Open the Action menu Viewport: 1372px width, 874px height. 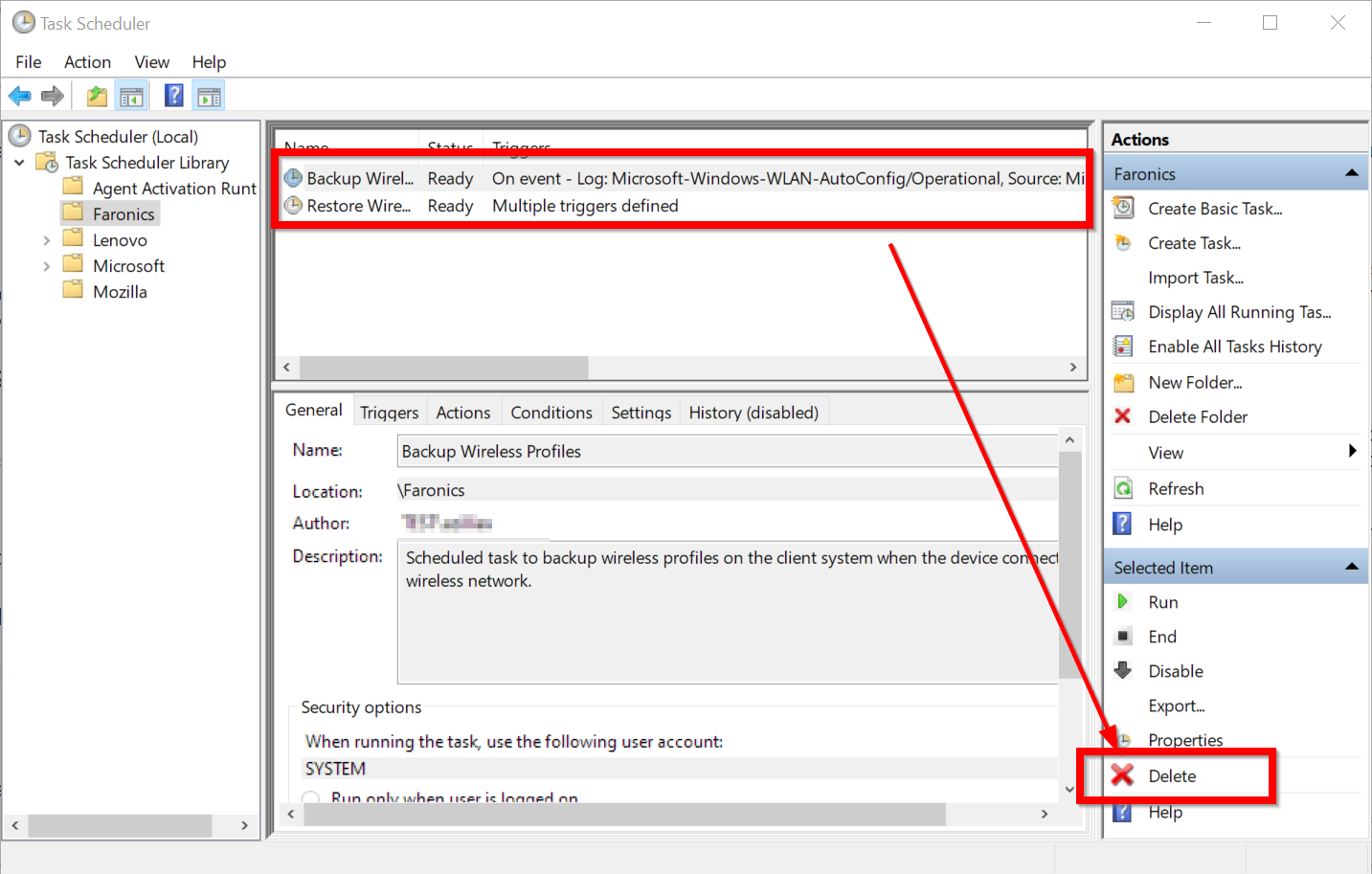87,62
